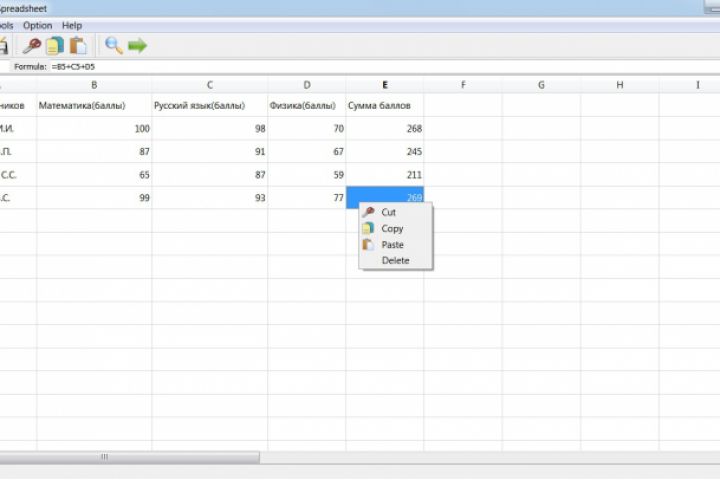720x480 pixels.
Task: Click the Copy toolbar icon
Action: click(x=55, y=45)
